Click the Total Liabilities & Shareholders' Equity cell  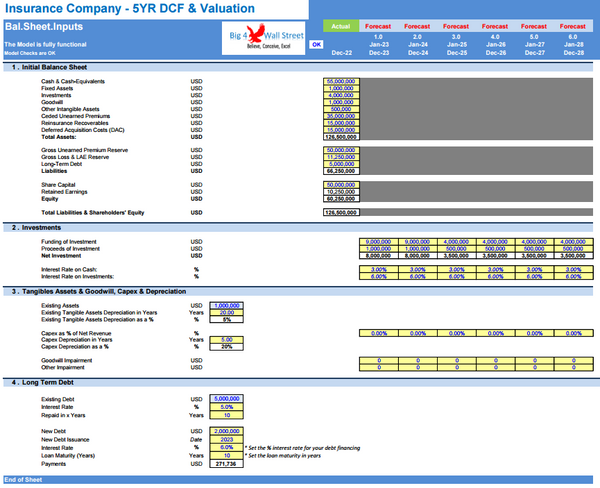tap(341, 212)
